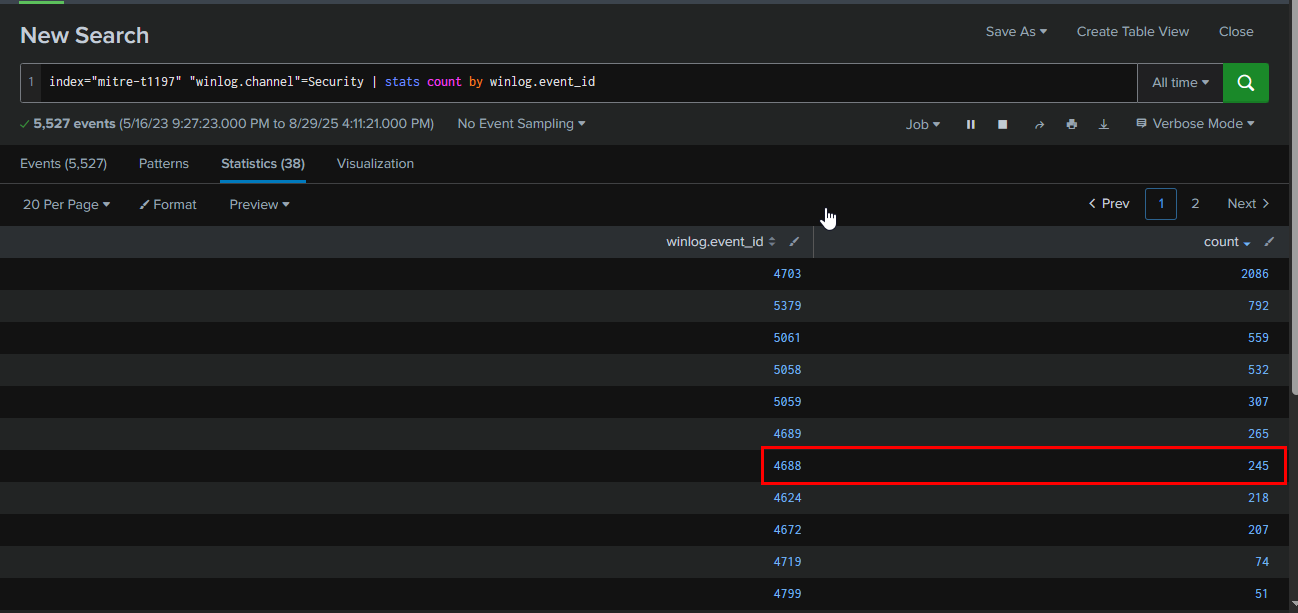Export results with the download icon
Screen dimensions: 1298x613
(x=1104, y=124)
